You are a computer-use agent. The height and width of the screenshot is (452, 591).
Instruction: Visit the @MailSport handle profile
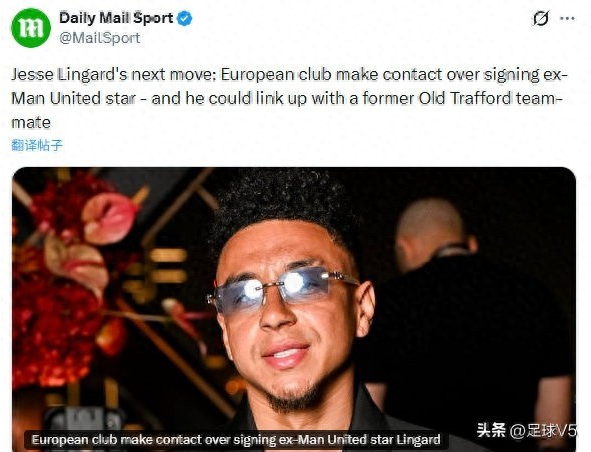(100, 38)
